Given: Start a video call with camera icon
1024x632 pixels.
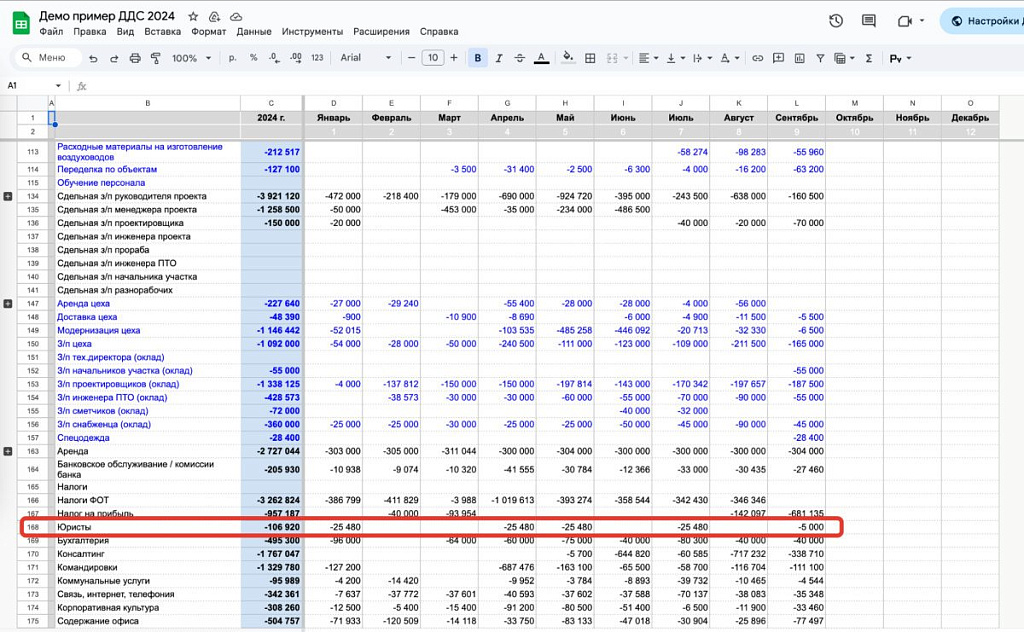Looking at the screenshot, I should 904,21.
